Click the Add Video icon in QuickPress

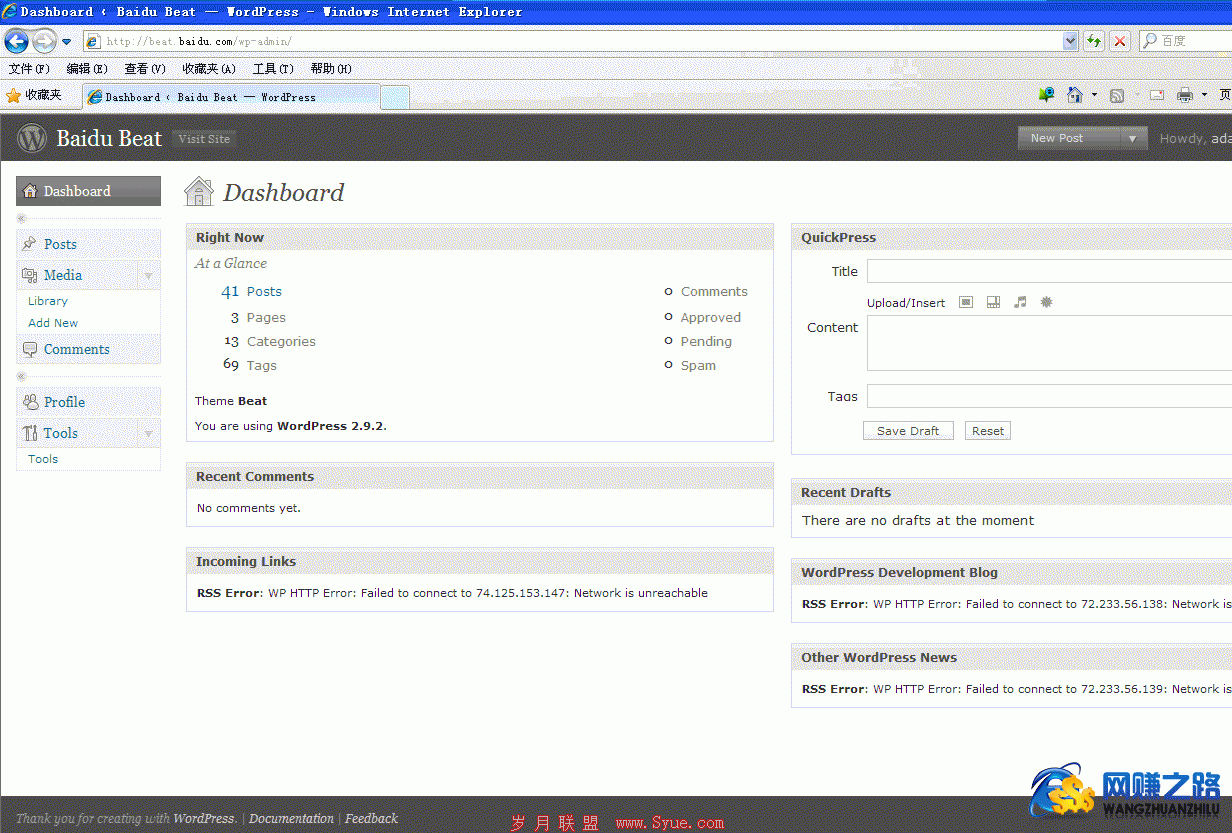(993, 302)
